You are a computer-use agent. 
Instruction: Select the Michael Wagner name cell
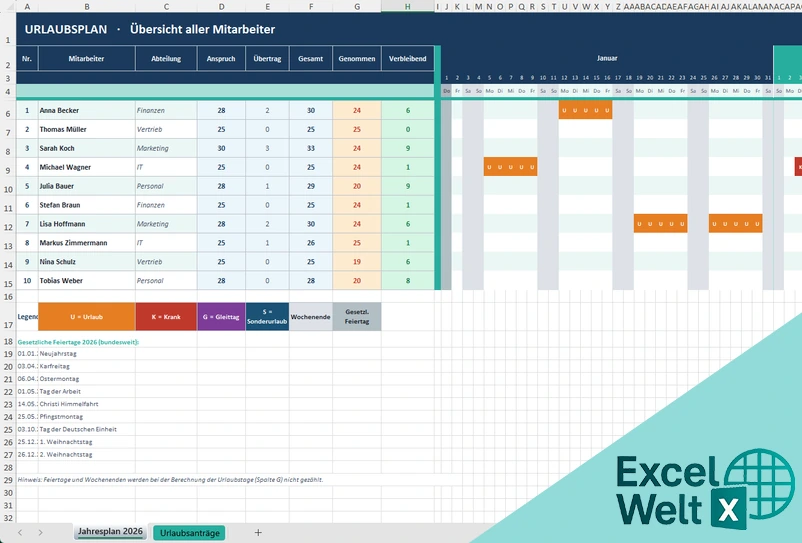tap(87, 167)
